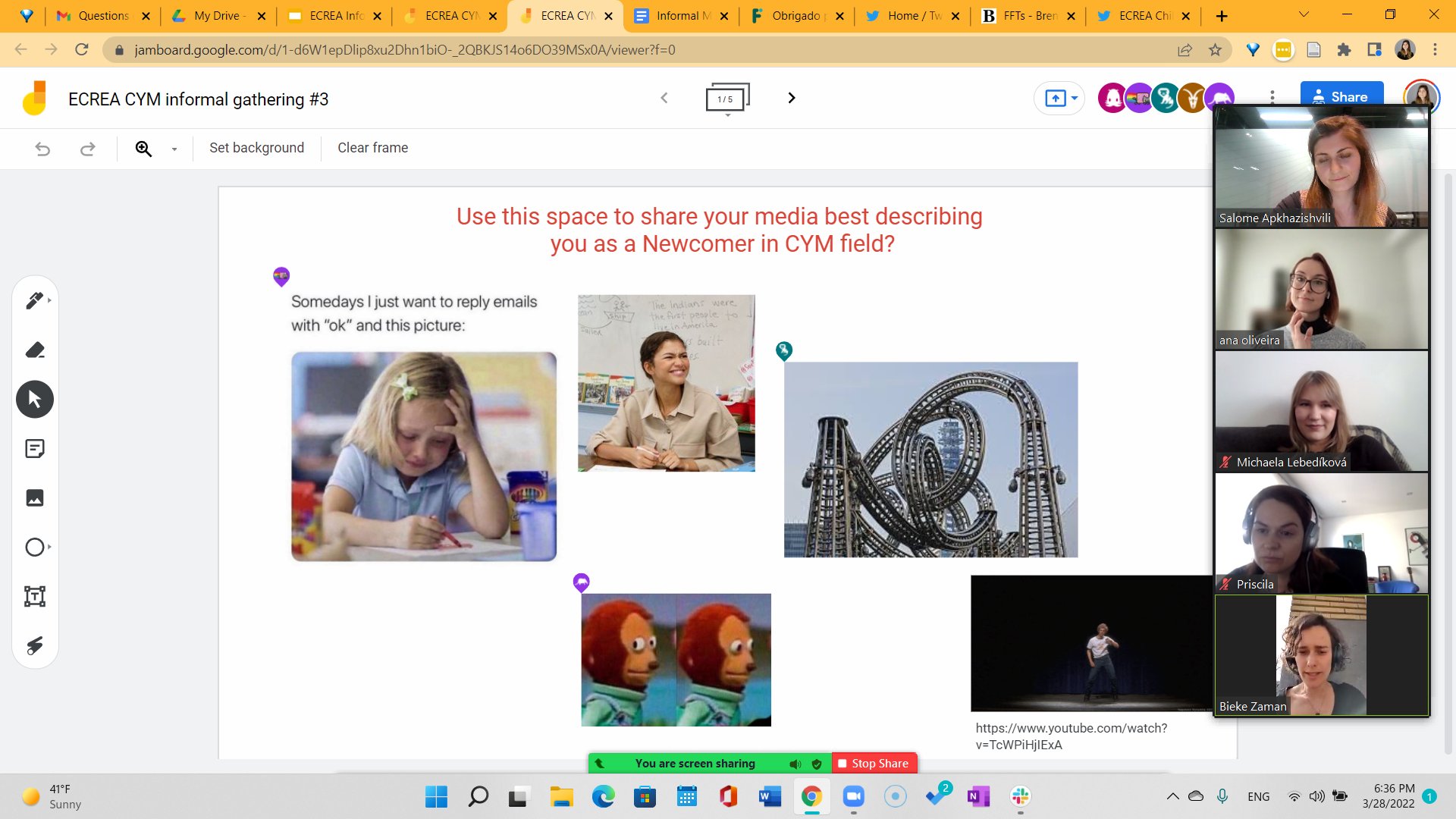Open the Add image tool

click(35, 497)
